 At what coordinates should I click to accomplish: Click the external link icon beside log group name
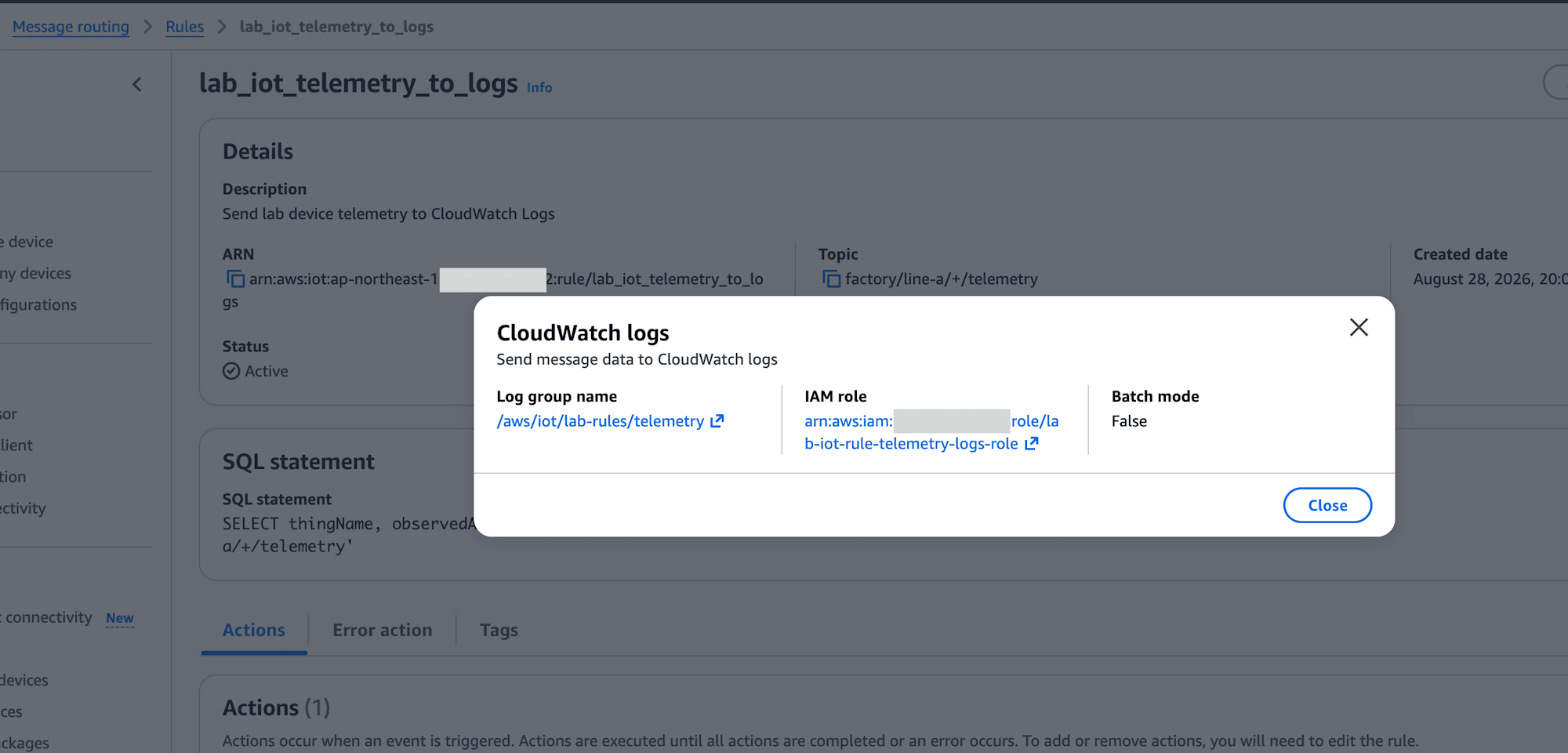pyautogui.click(x=717, y=421)
